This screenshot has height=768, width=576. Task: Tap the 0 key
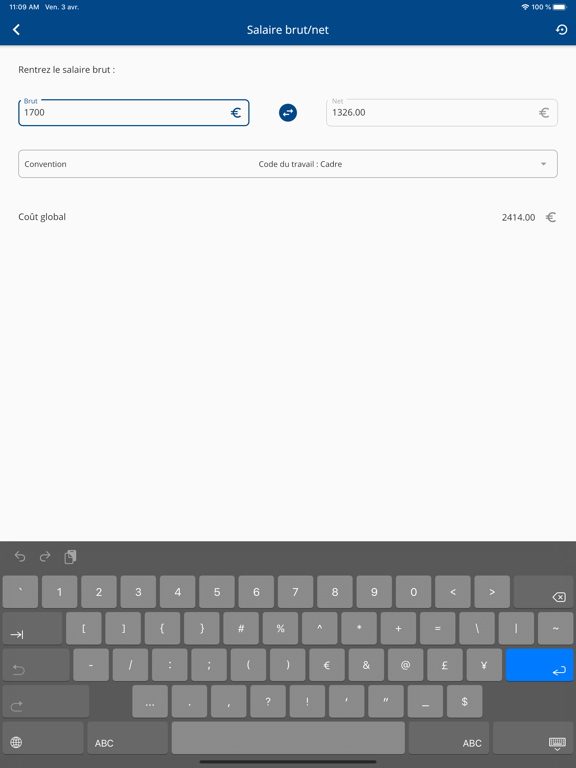click(413, 592)
